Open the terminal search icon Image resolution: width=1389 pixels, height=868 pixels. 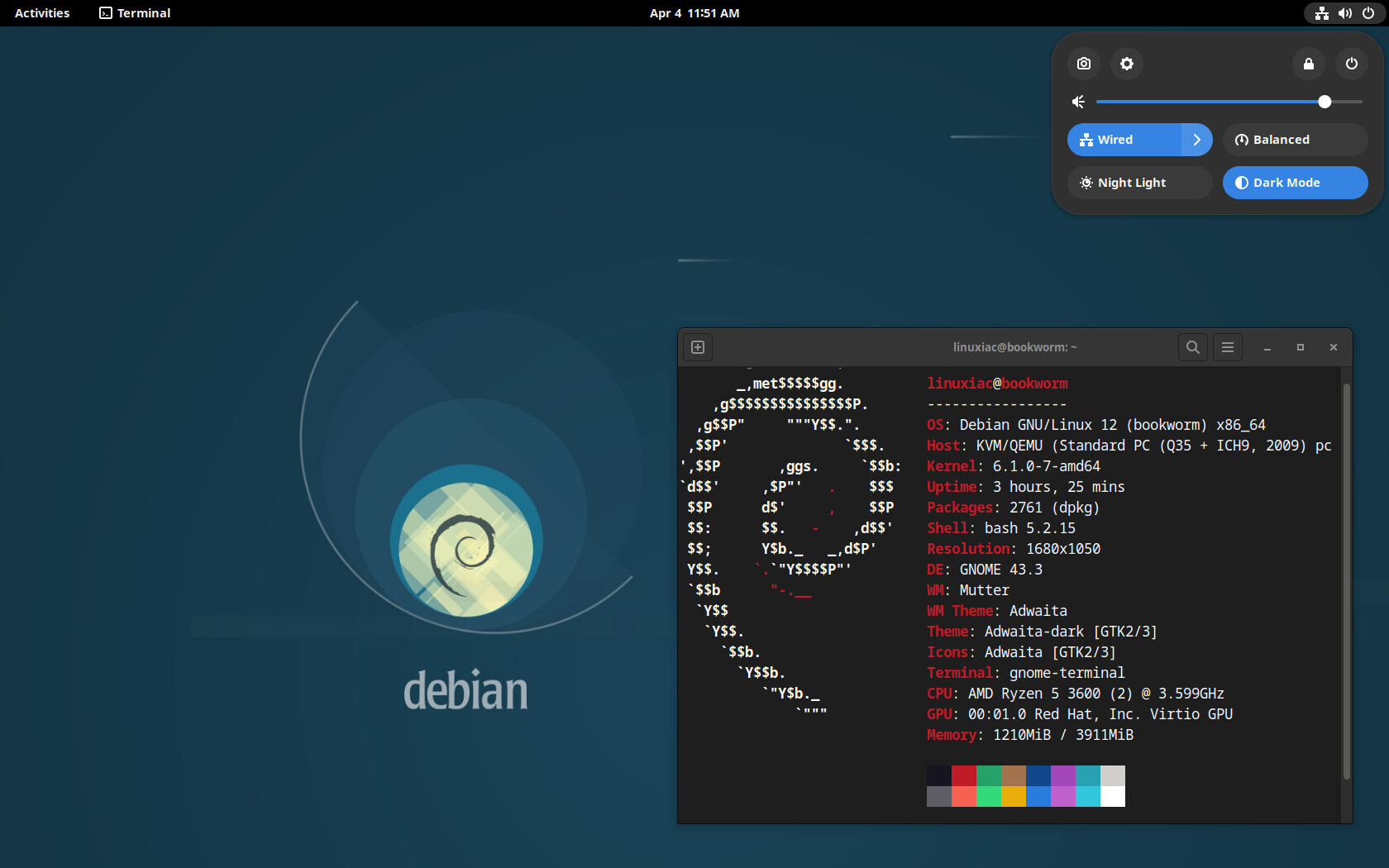(1193, 347)
